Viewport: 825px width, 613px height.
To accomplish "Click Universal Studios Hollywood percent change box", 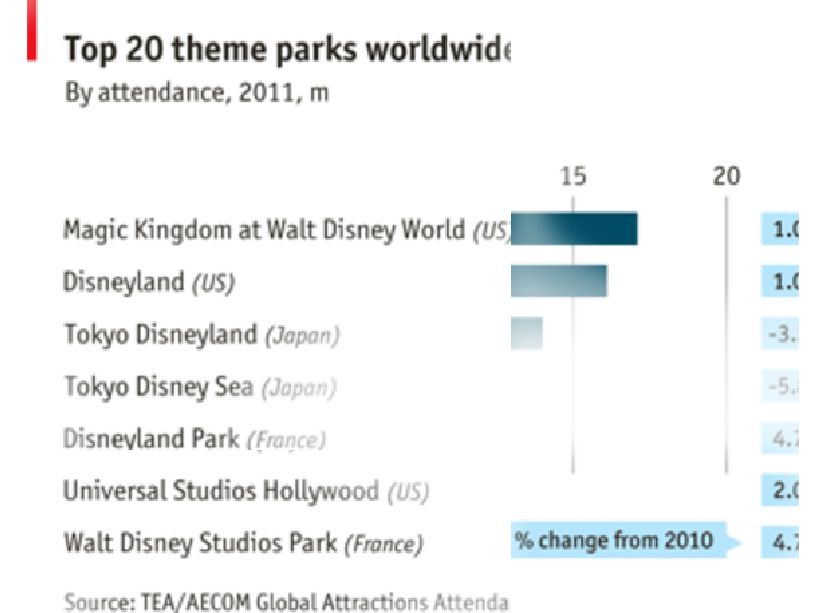I will coord(780,490).
